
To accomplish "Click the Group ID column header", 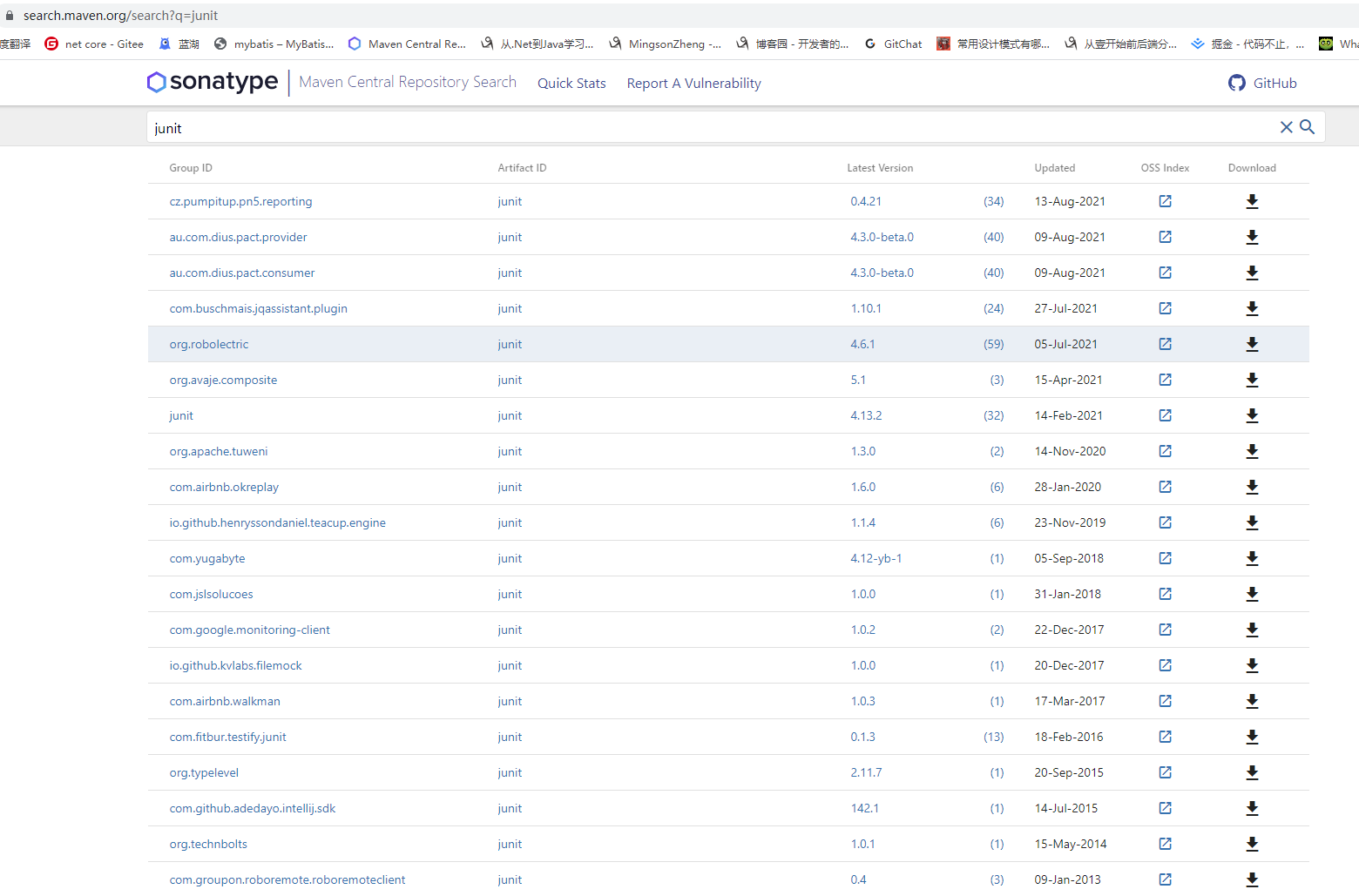I will point(191,168).
